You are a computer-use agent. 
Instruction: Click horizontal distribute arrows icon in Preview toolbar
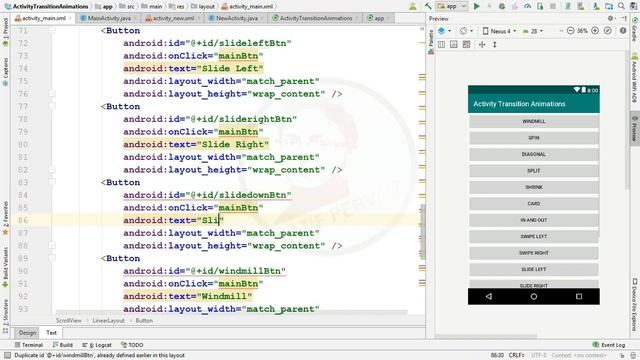[x=482, y=44]
